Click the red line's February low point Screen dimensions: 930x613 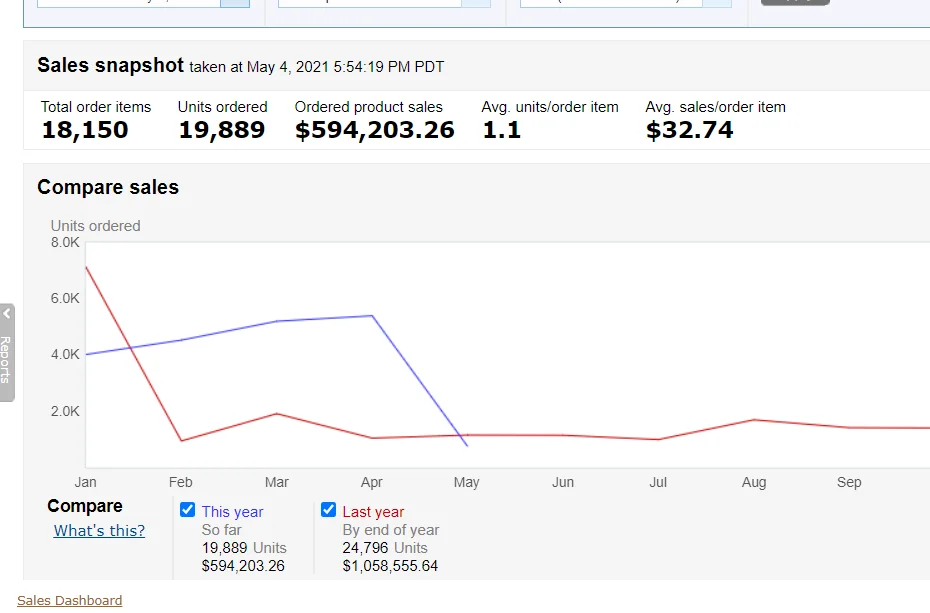tap(181, 440)
